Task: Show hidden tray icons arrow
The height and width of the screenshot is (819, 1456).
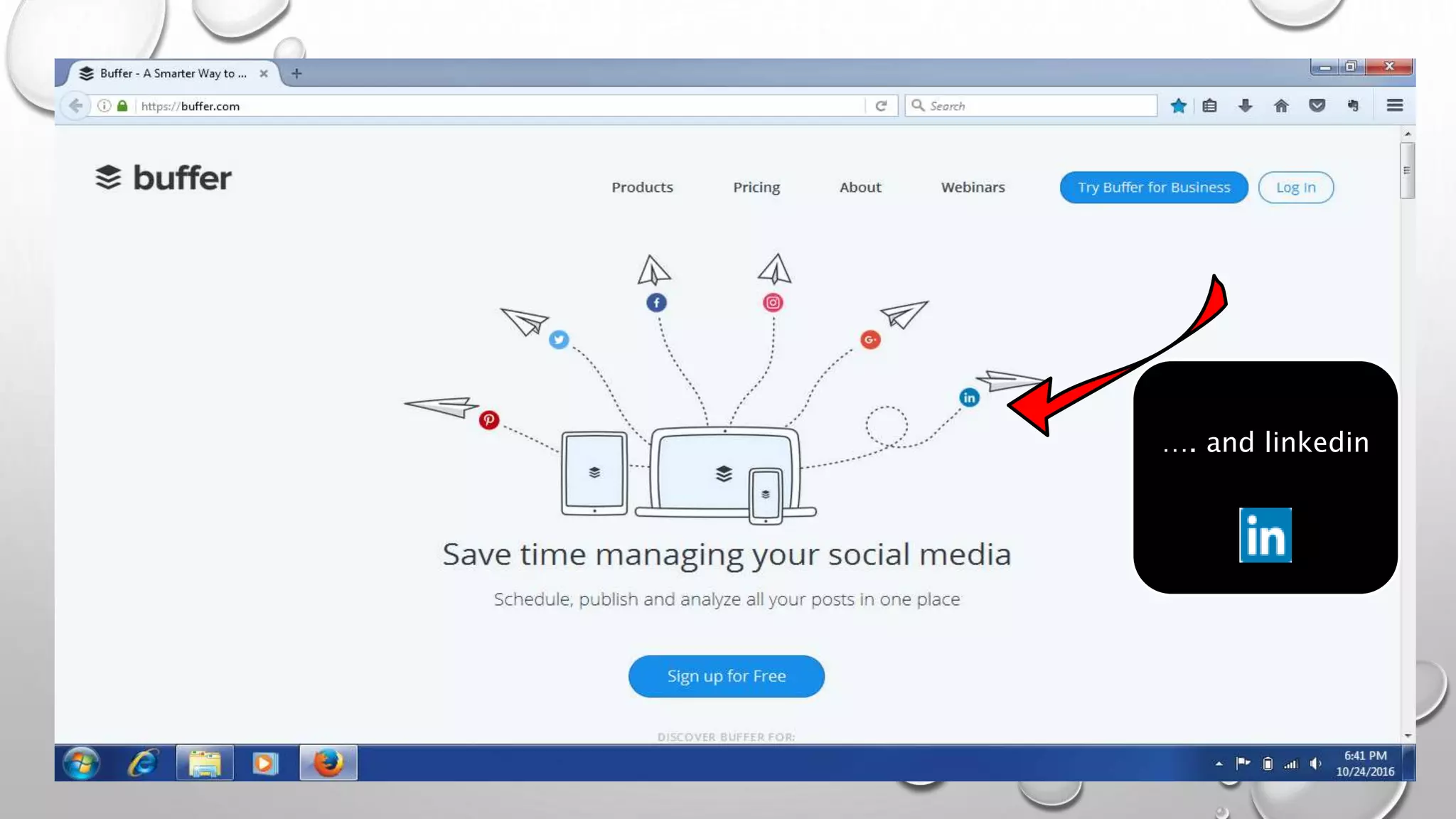Action: coord(1219,764)
